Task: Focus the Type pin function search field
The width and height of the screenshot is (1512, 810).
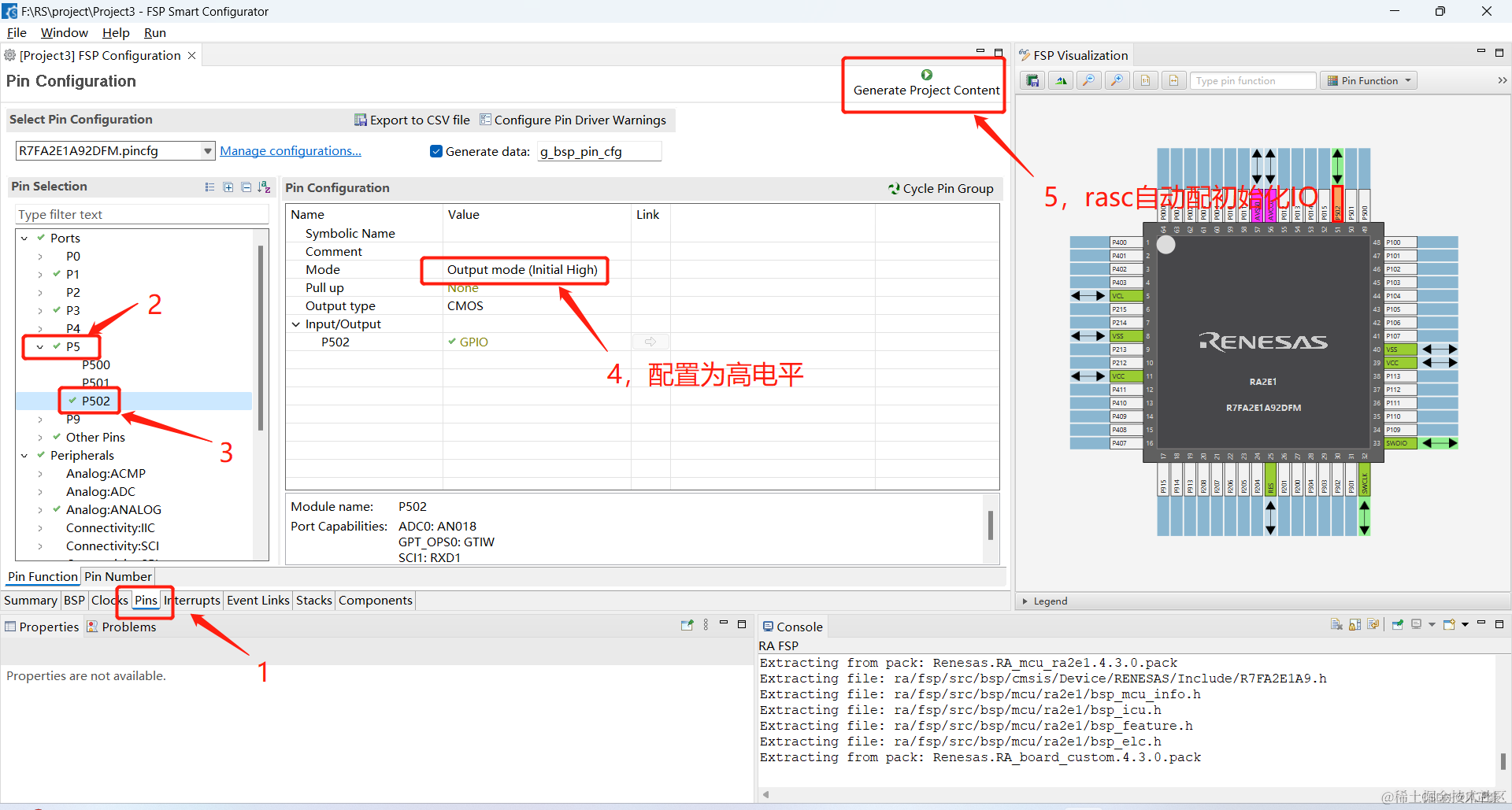Action: pos(1252,80)
